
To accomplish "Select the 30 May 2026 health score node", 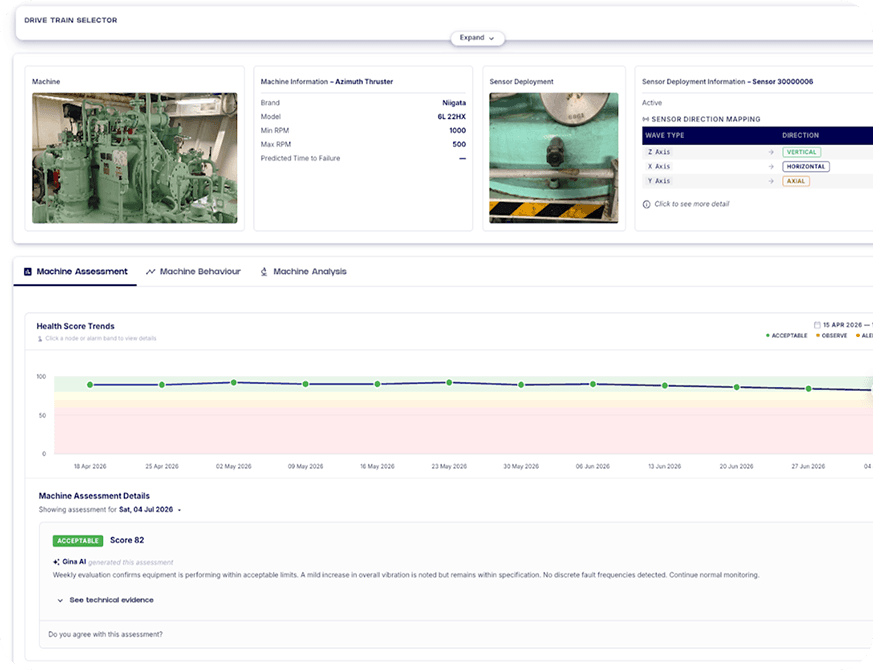I will coord(521,385).
